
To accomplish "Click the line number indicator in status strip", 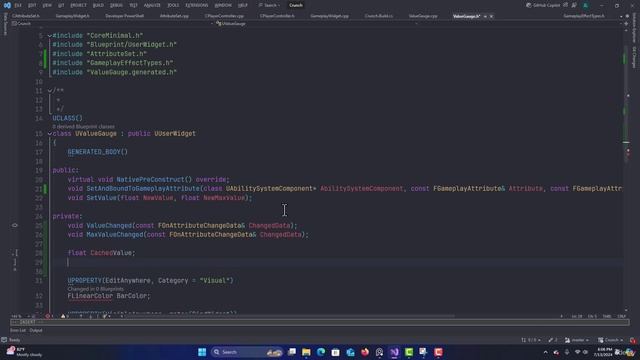I will pyautogui.click(x=577, y=316).
